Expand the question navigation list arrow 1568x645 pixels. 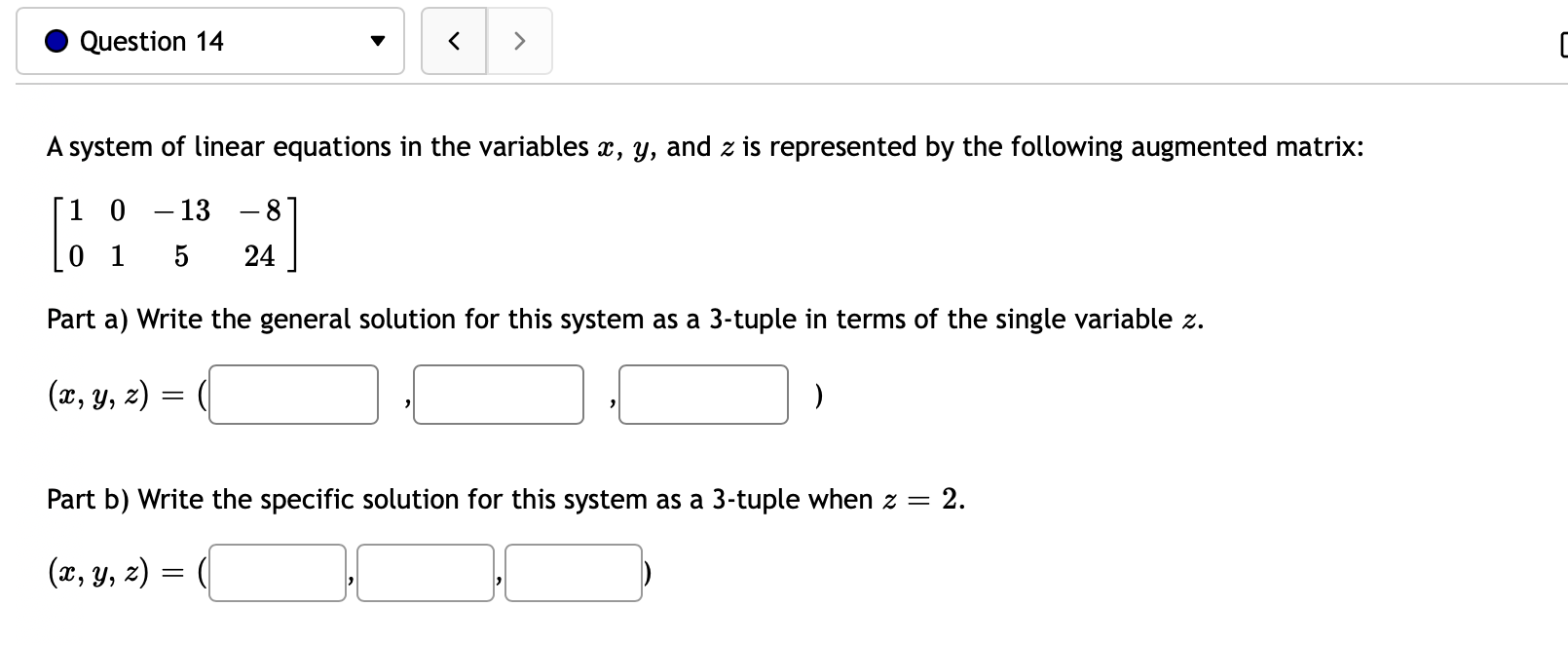point(380,41)
